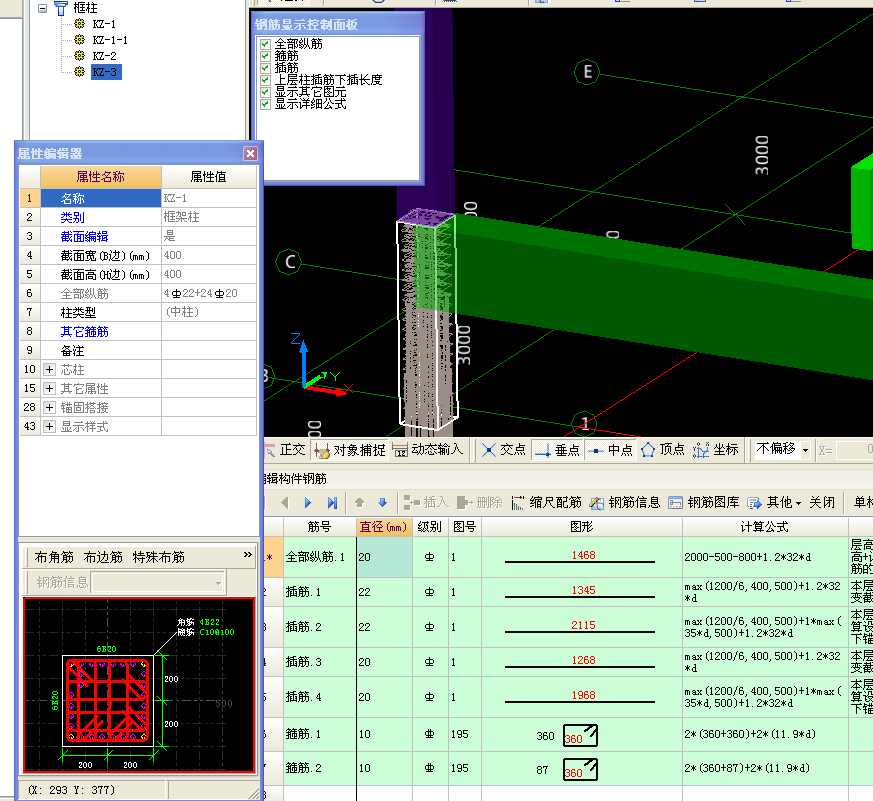The image size is (873, 801).
Task: Click the 箍筋.1 shape diagram
Action: [x=580, y=735]
